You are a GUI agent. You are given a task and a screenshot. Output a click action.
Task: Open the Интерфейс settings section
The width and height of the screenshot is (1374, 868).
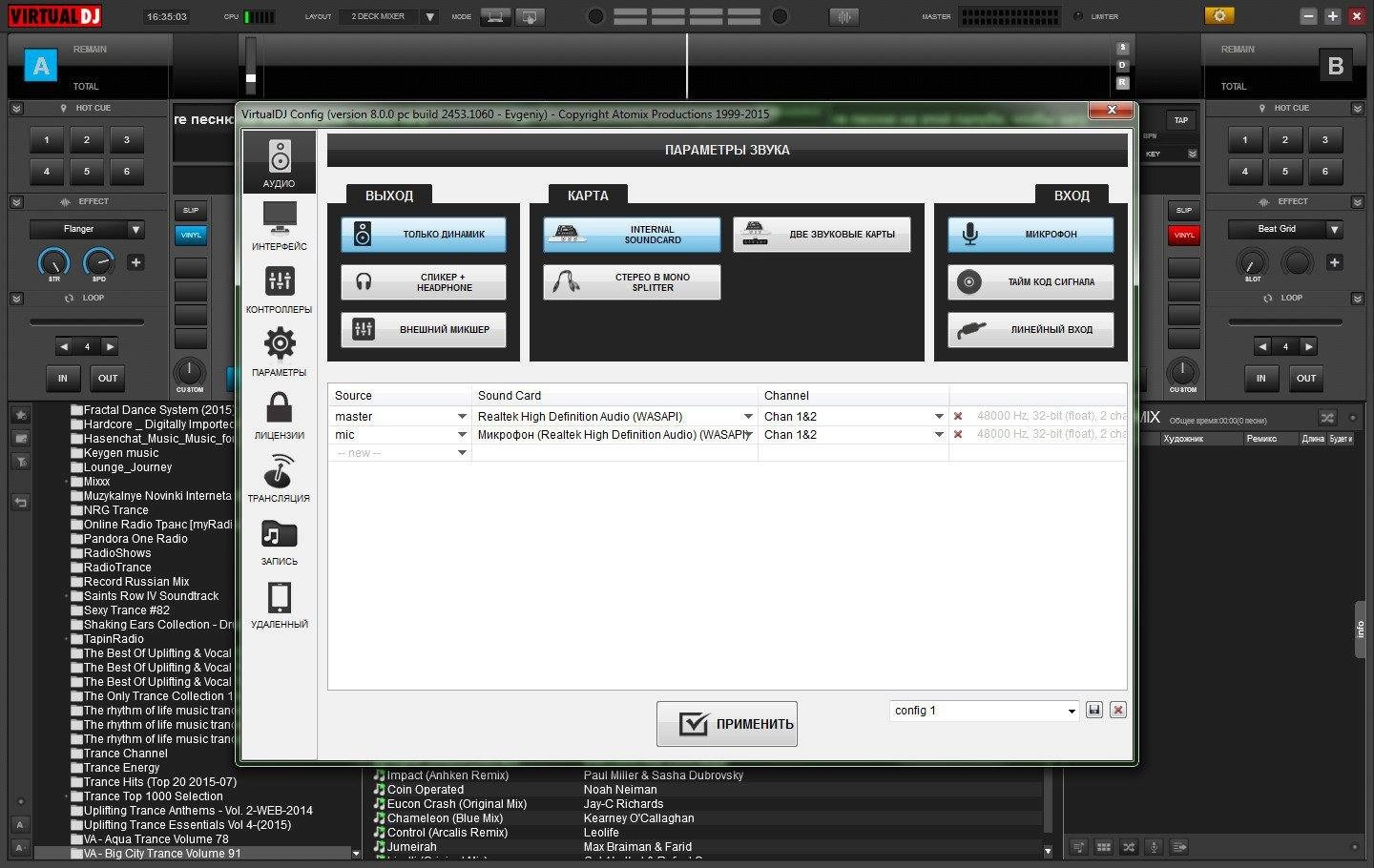[x=279, y=225]
